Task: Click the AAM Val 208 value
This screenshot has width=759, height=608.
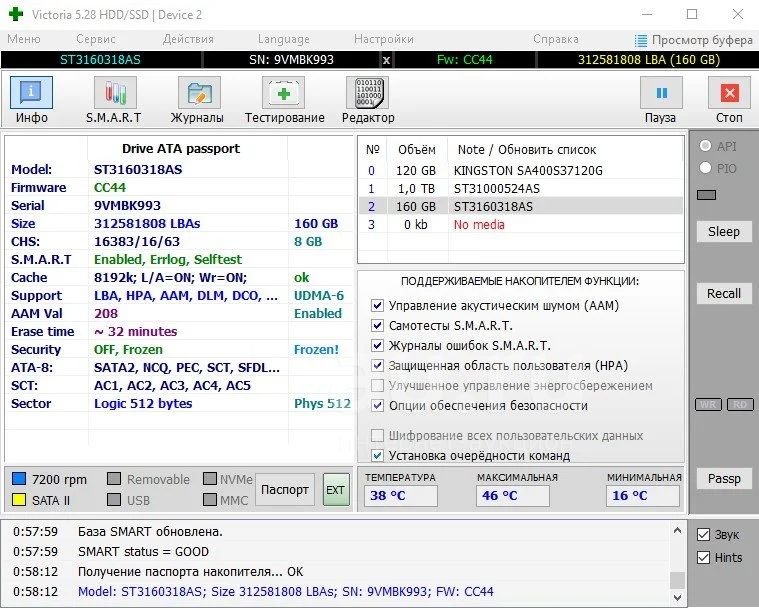Action: point(106,314)
